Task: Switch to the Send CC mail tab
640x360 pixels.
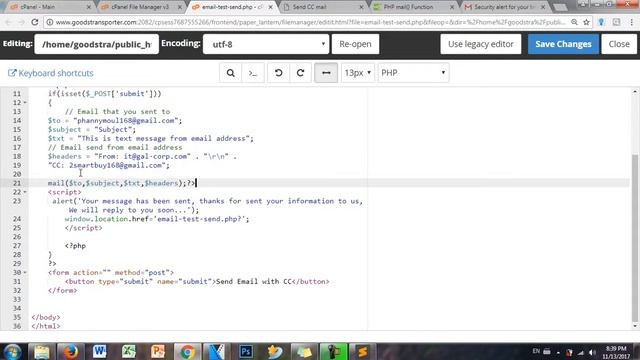Action: tap(322, 7)
